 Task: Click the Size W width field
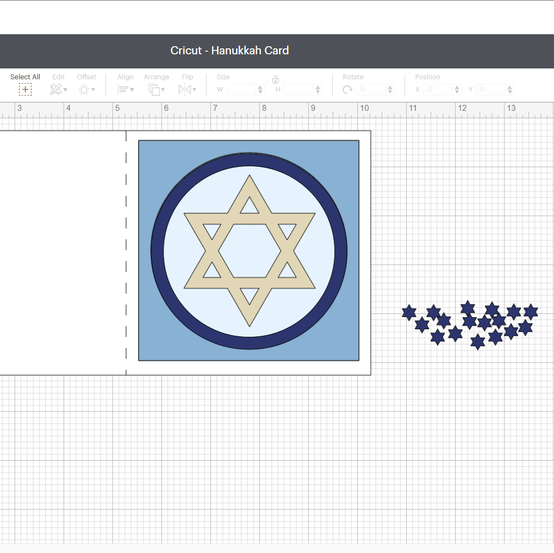pos(241,89)
